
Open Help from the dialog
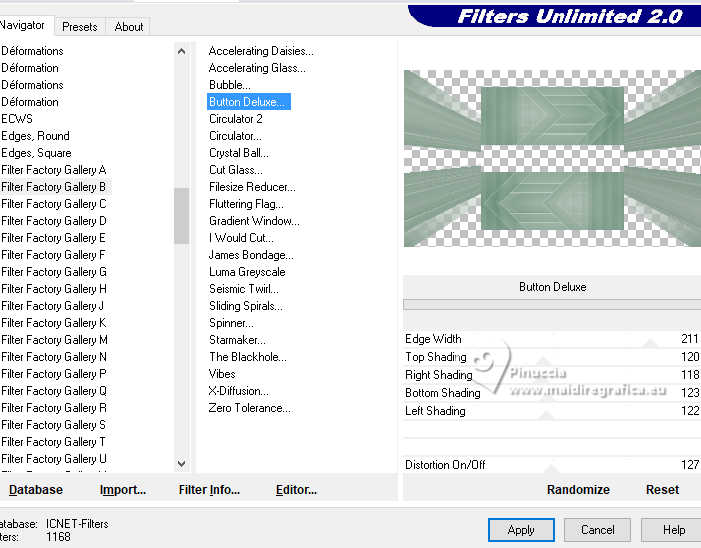673,530
